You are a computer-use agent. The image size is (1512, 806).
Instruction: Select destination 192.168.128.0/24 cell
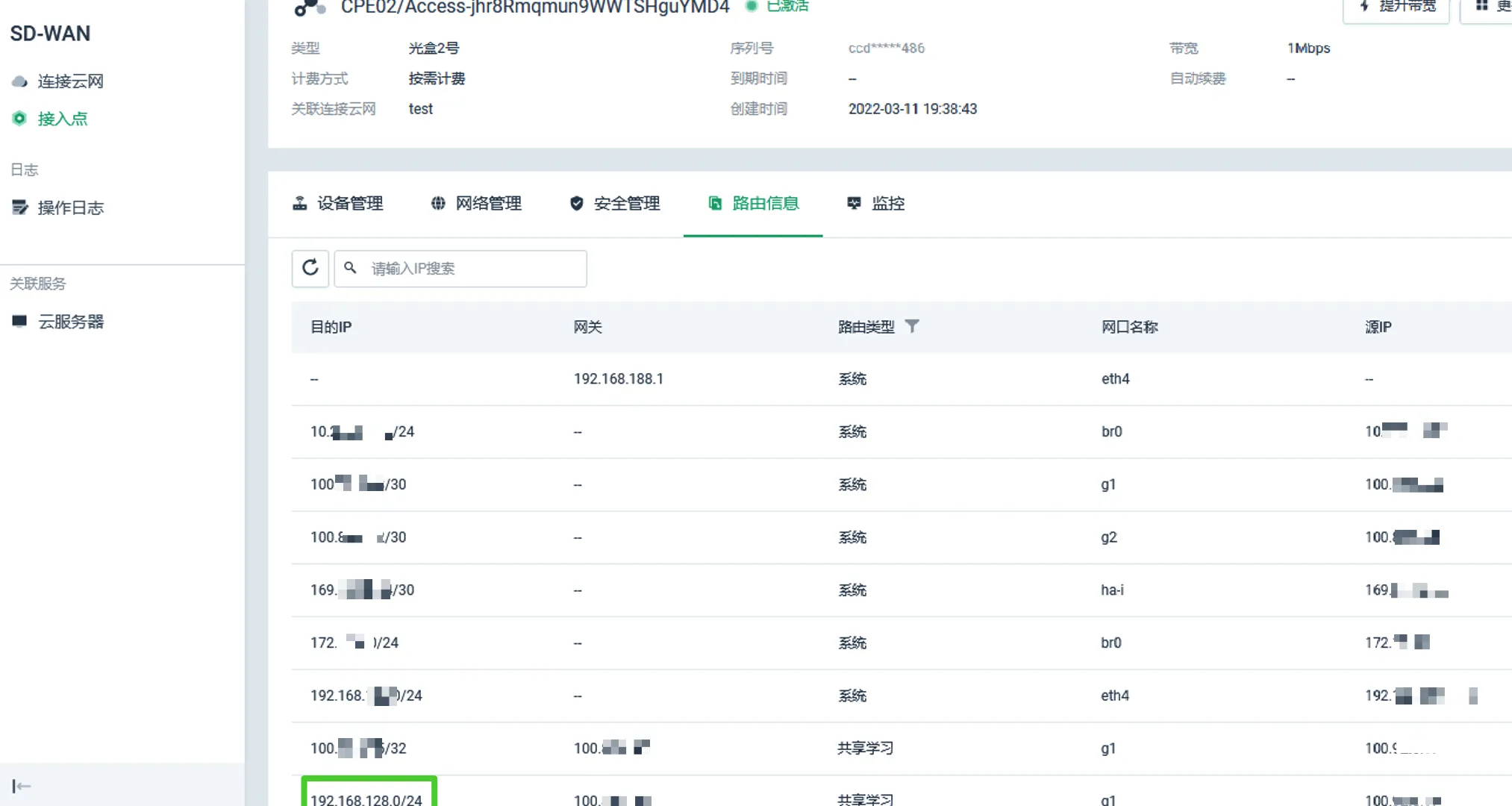(366, 799)
